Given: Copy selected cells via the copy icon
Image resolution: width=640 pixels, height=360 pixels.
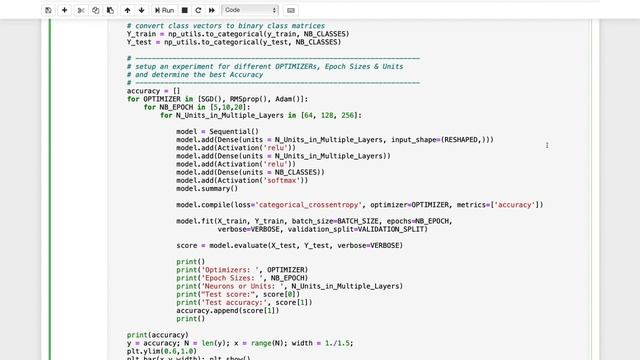Looking at the screenshot, I should pyautogui.click(x=96, y=10).
